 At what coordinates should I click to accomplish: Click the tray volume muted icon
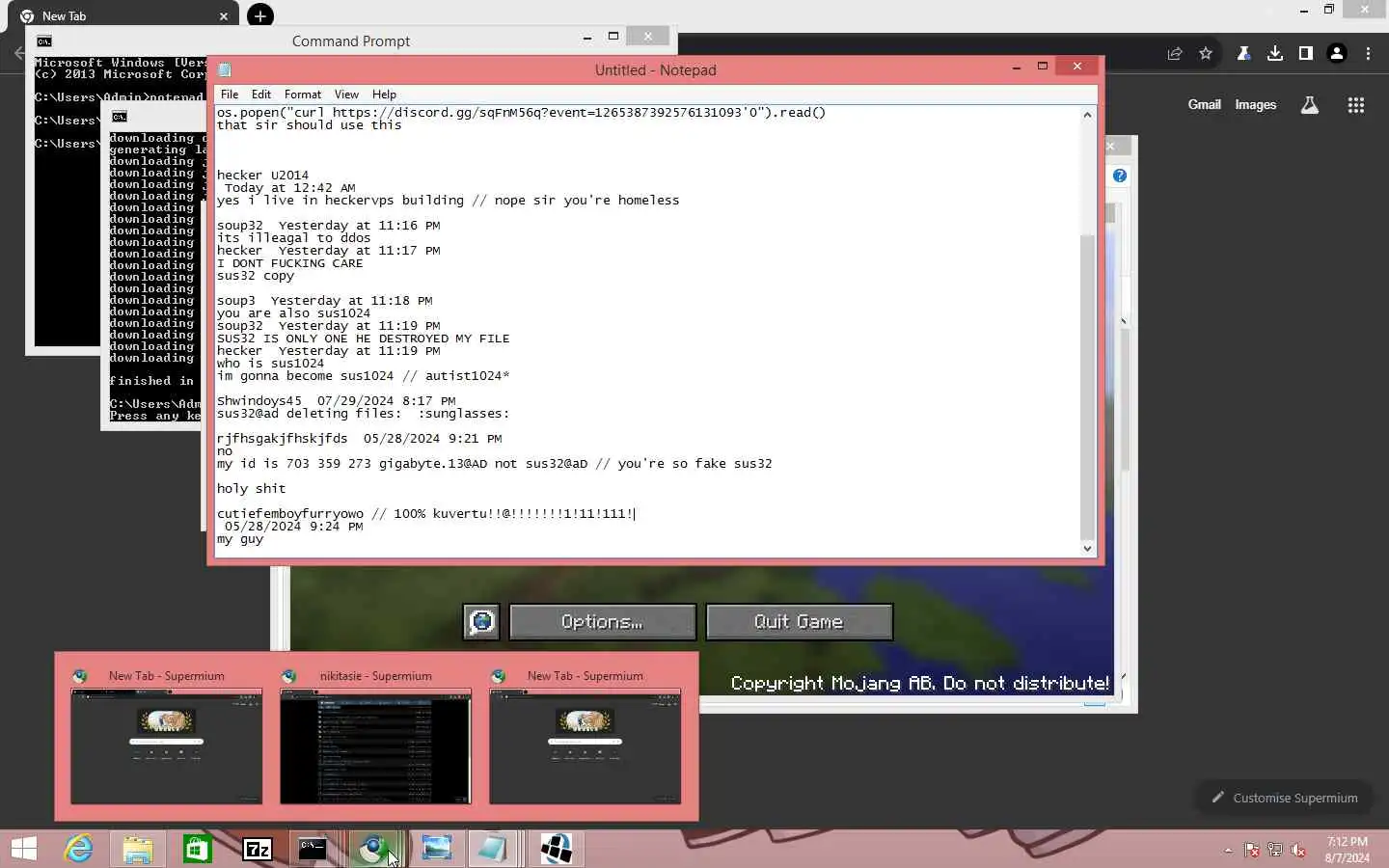pyautogui.click(x=1298, y=851)
